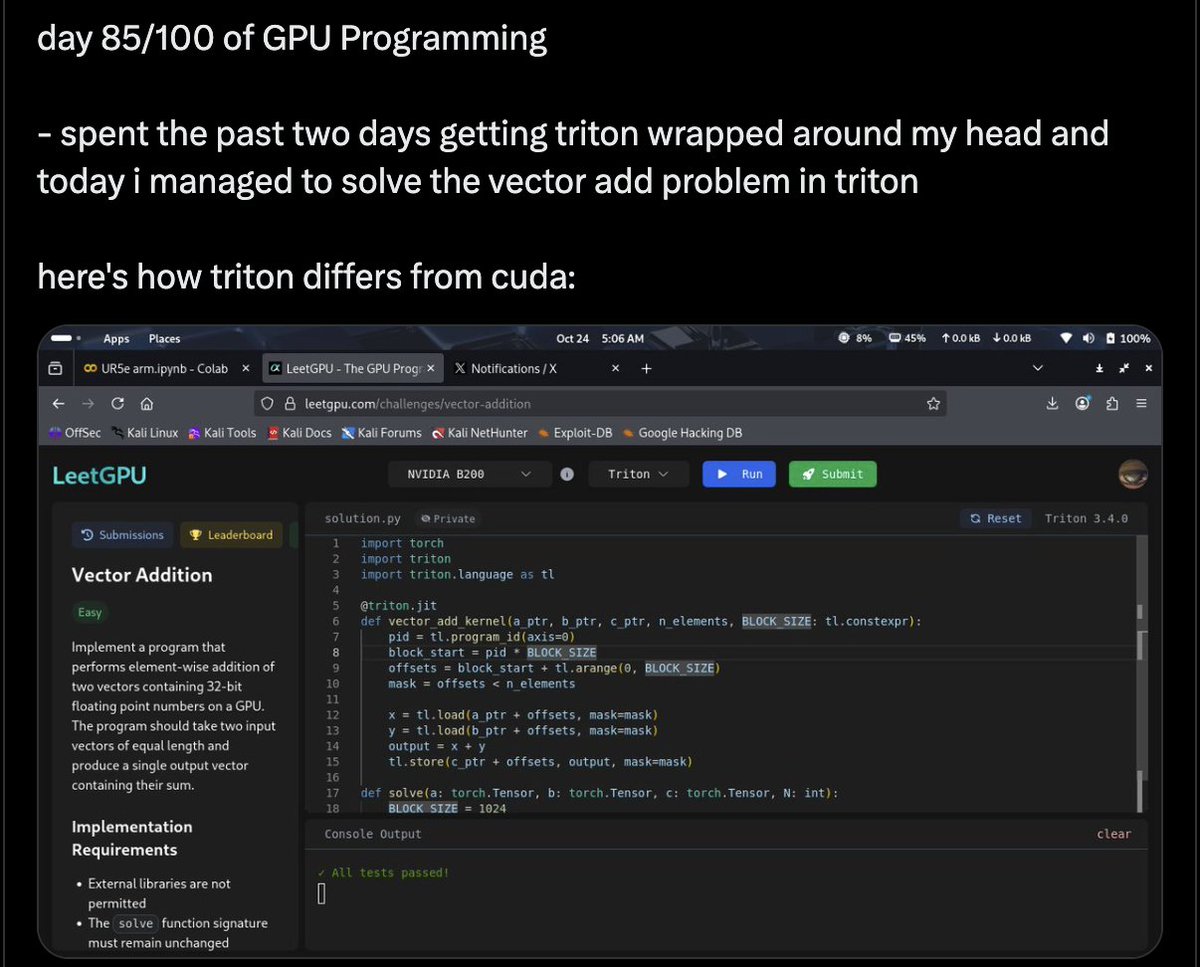Image resolution: width=1200 pixels, height=967 pixels.
Task: Click the solution.py file name
Action: (363, 519)
